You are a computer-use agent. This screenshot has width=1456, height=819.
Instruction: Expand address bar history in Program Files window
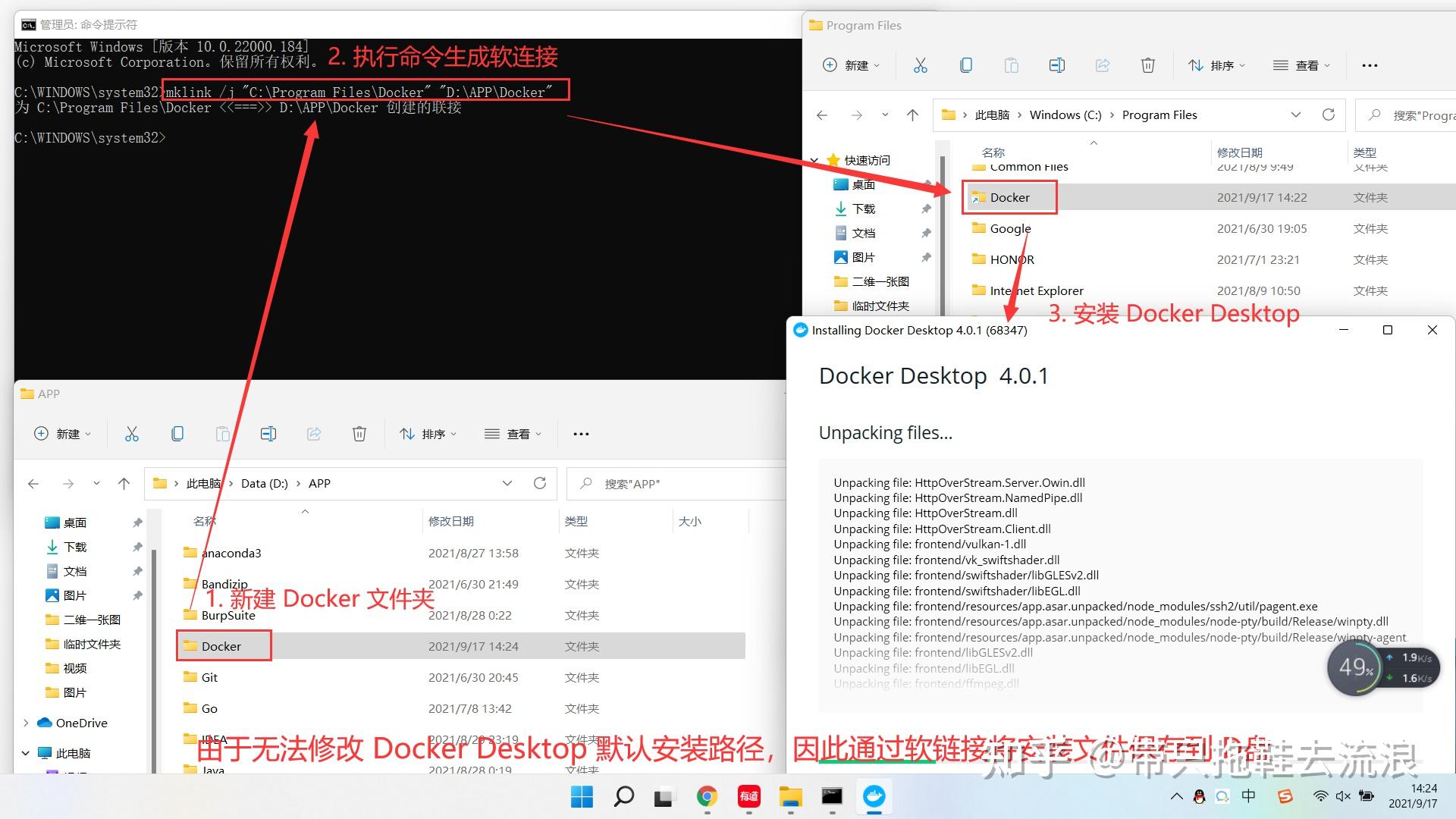pos(1296,115)
